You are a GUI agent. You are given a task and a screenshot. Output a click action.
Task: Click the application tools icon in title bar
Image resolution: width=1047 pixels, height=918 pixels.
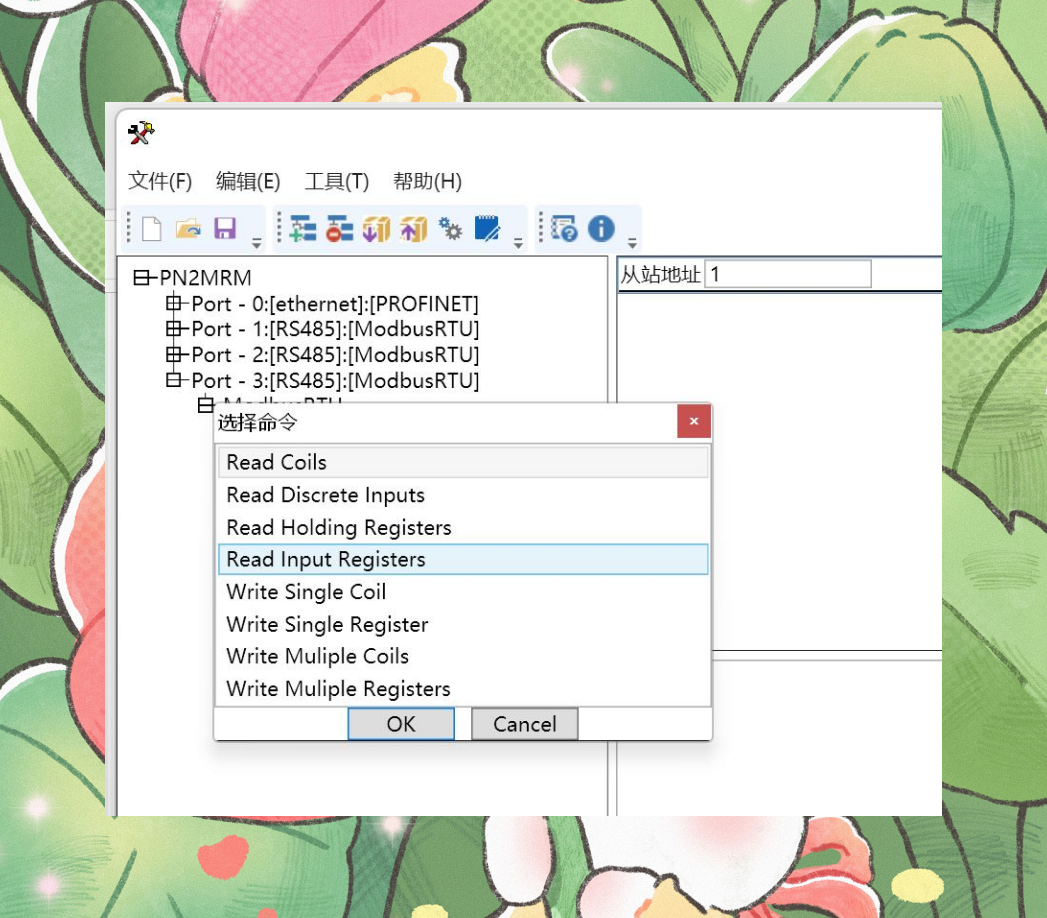(x=141, y=133)
